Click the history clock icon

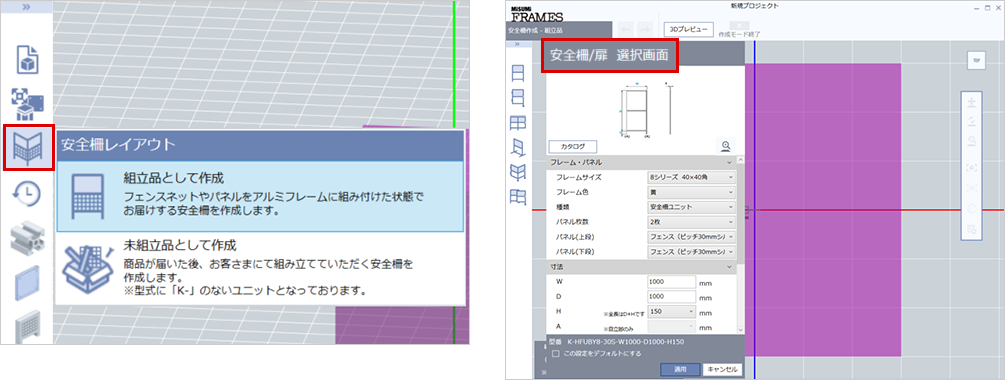[x=28, y=194]
